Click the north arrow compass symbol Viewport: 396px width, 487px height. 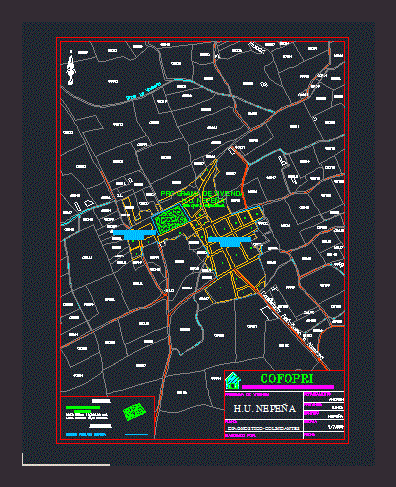[x=71, y=68]
